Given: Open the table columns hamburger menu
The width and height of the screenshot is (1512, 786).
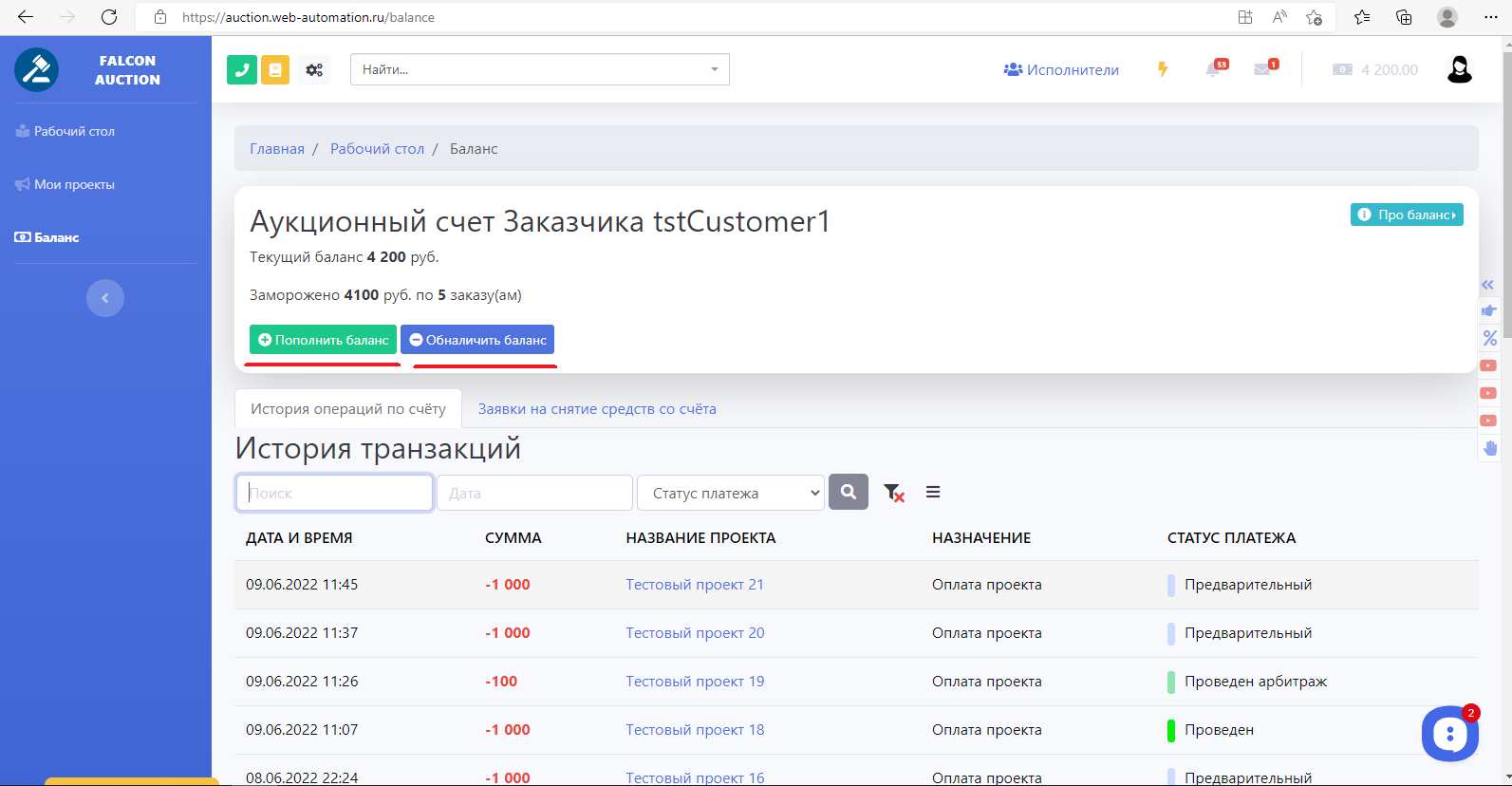Looking at the screenshot, I should 933,492.
